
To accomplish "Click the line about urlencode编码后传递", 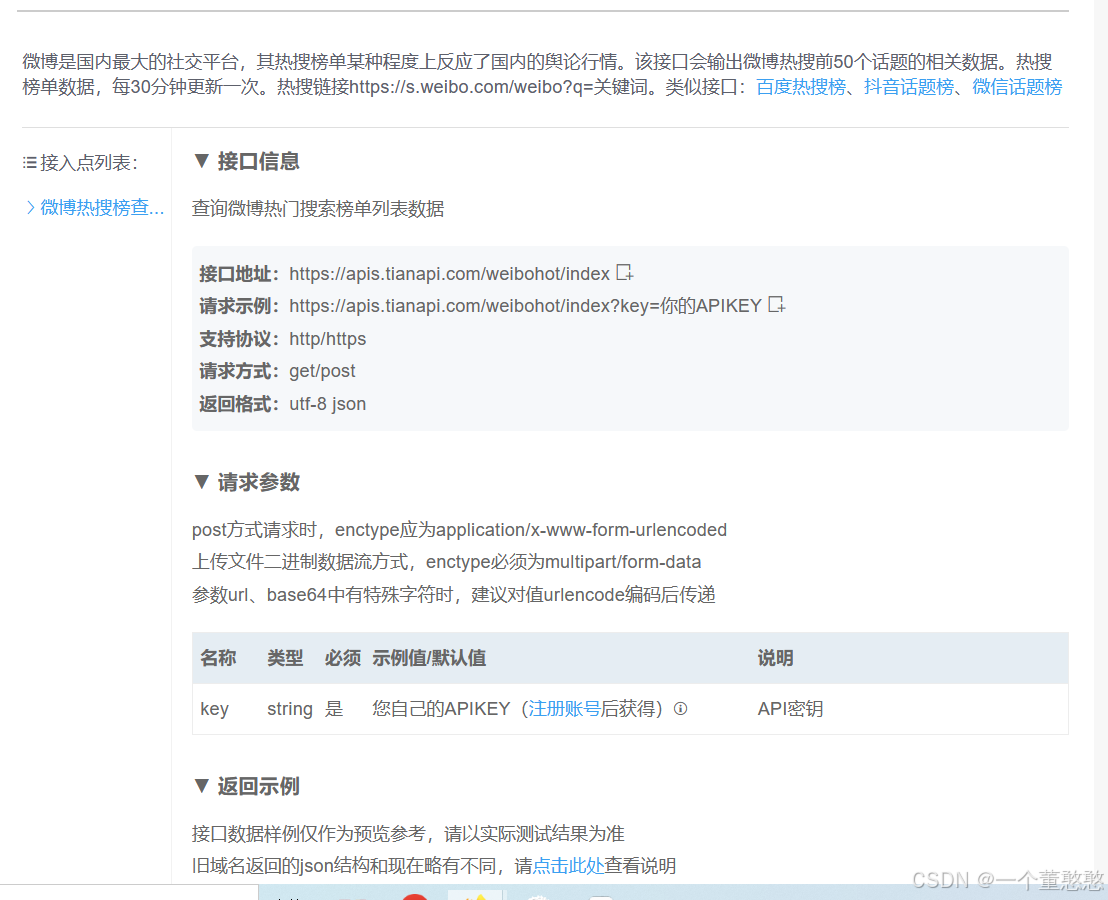I will (x=454, y=594).
